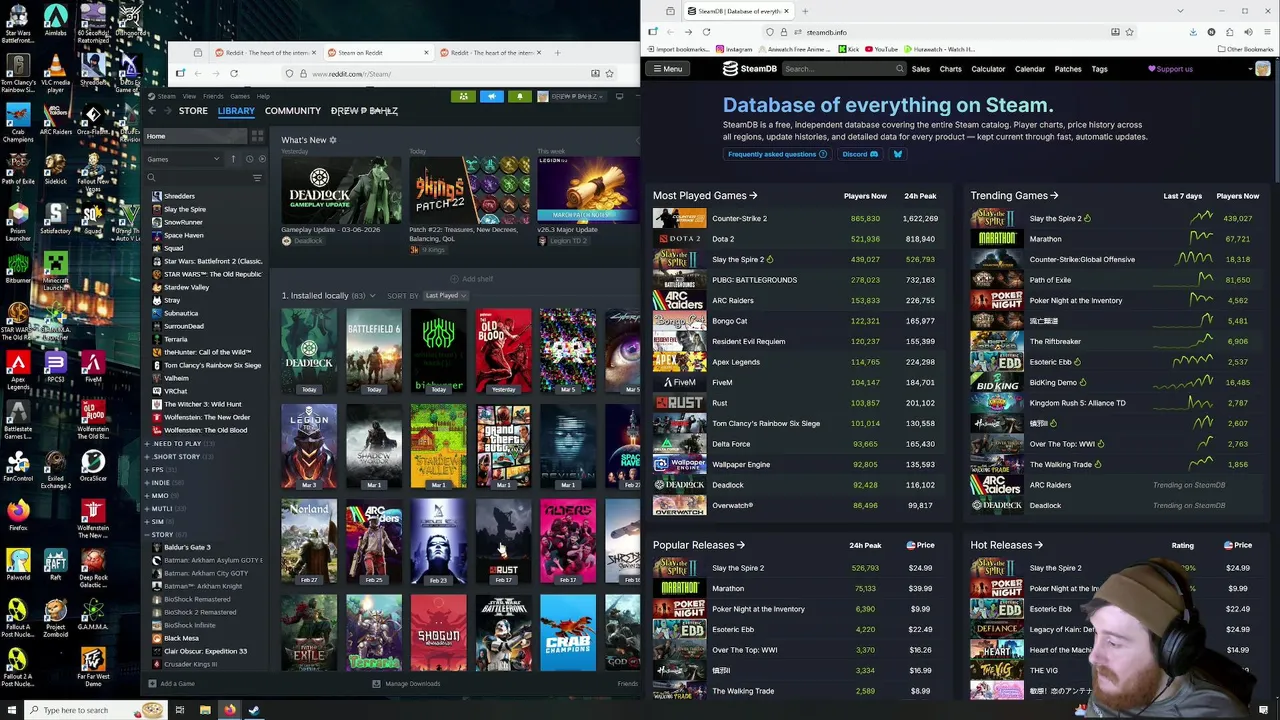Screen dimensions: 1280x720
Task: Click Support us link on SteamDB
Action: tap(1170, 69)
